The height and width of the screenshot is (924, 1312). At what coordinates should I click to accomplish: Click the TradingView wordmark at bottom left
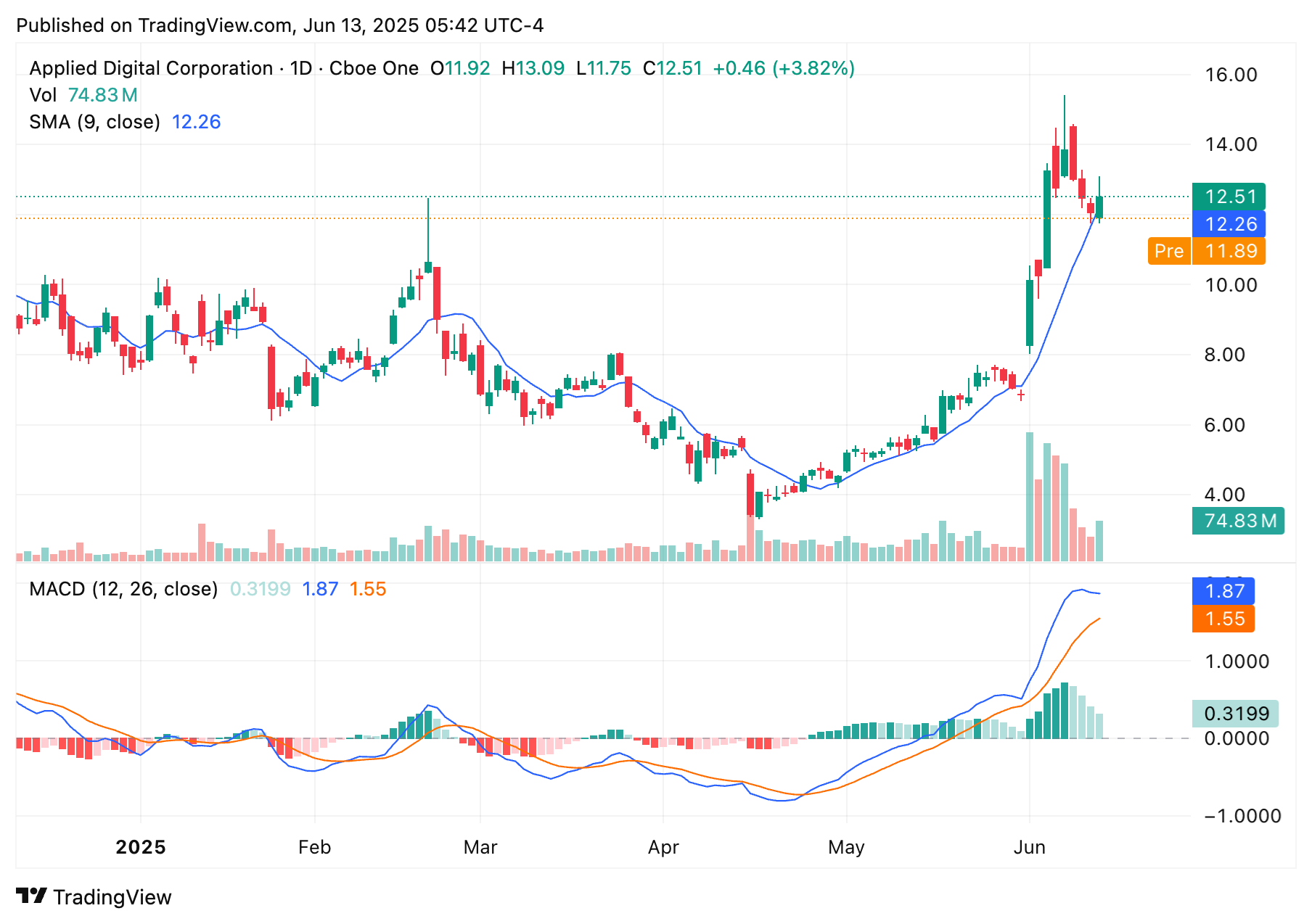112,897
